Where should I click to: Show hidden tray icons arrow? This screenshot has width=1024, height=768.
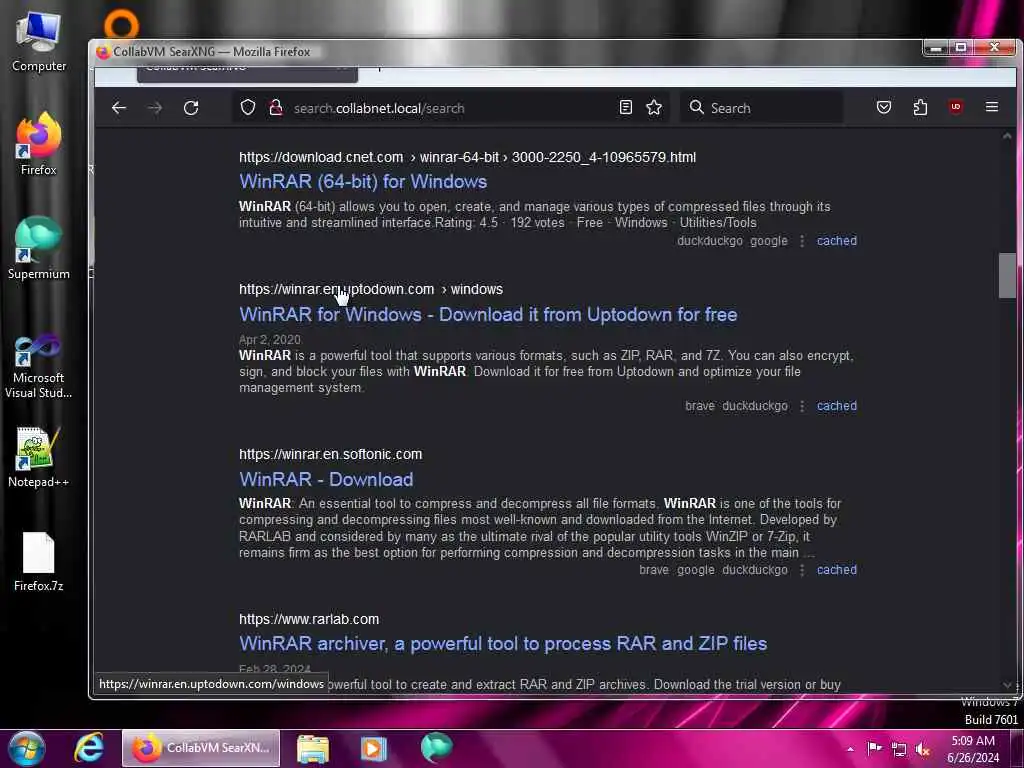coord(850,749)
